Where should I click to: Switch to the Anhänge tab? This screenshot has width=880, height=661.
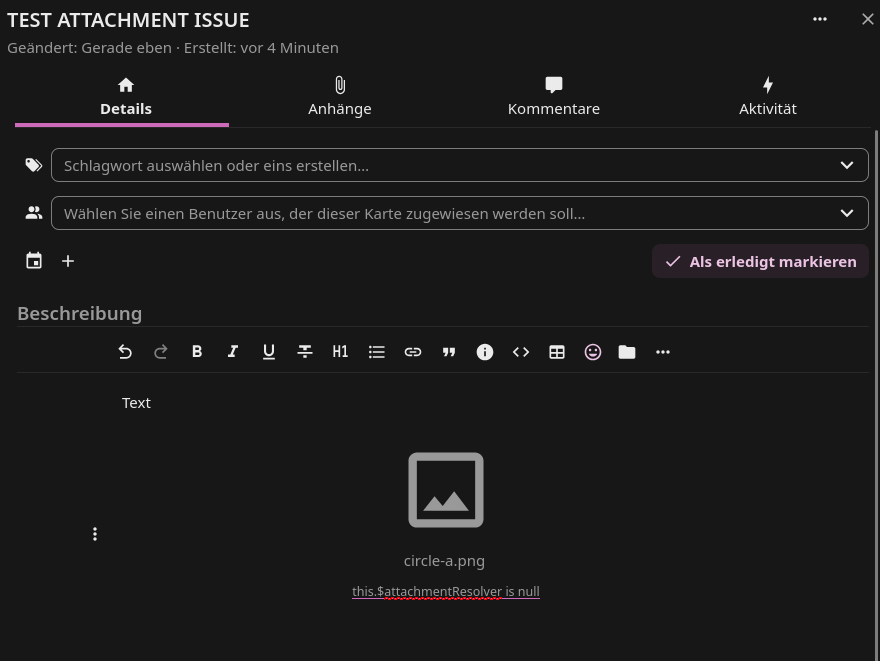tap(340, 97)
